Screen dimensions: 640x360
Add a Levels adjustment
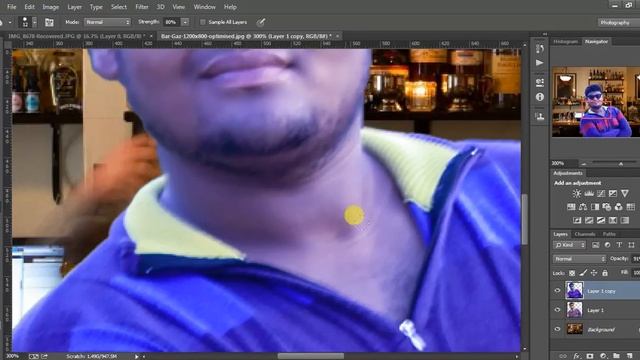pyautogui.click(x=589, y=193)
